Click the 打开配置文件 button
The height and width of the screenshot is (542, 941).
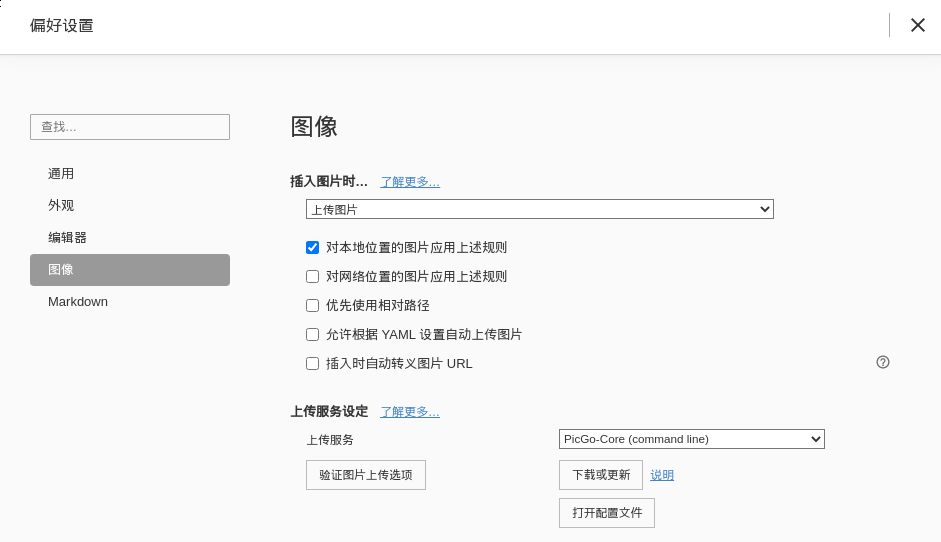coord(607,513)
